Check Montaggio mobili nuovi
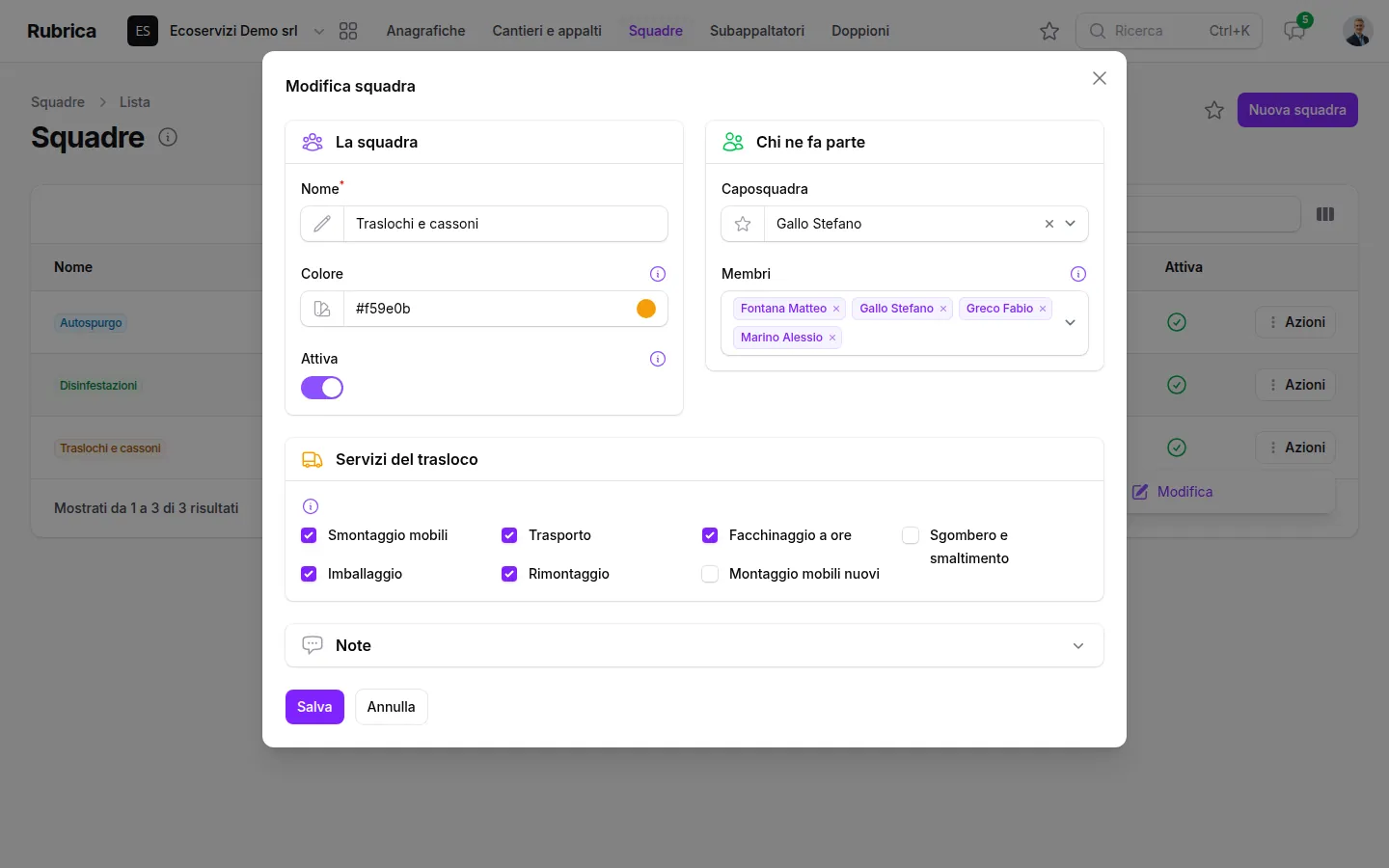1389x868 pixels. tap(710, 574)
